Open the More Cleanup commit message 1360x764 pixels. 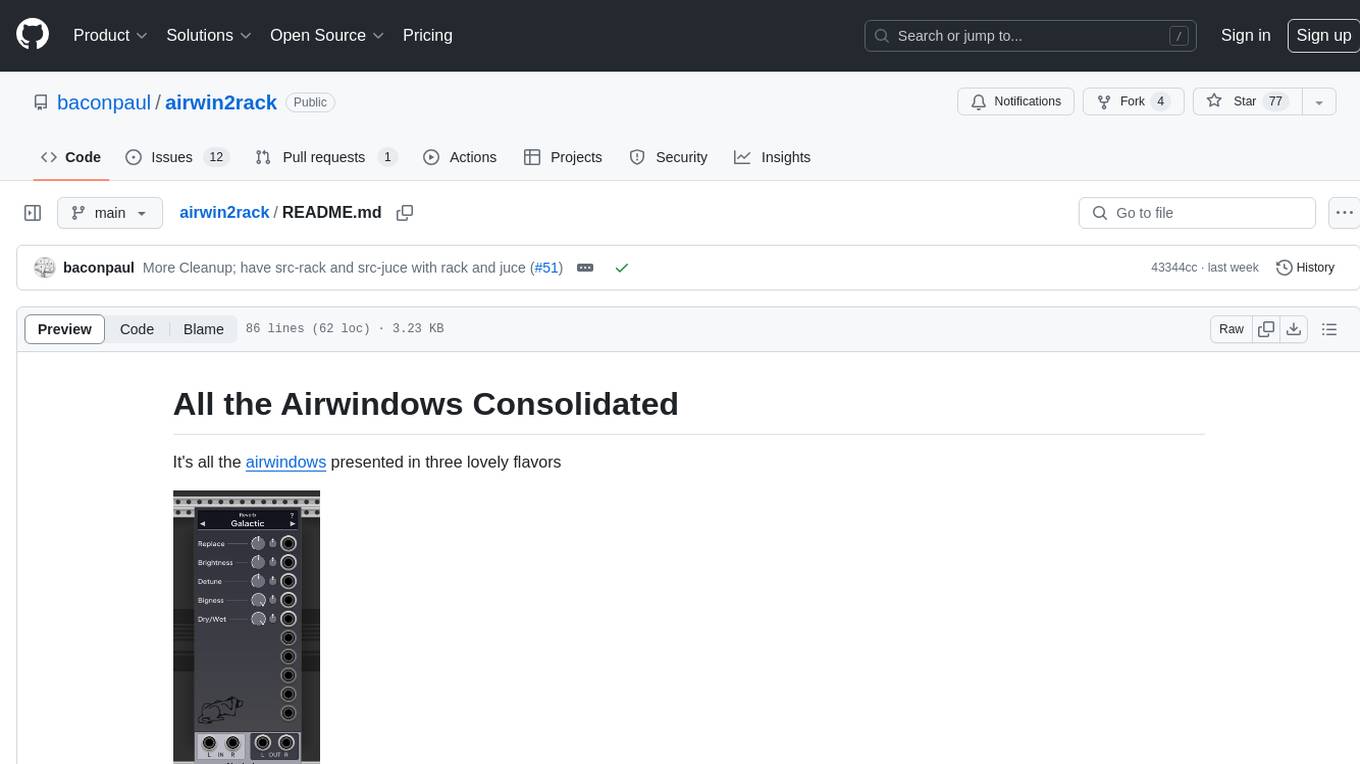click(336, 268)
